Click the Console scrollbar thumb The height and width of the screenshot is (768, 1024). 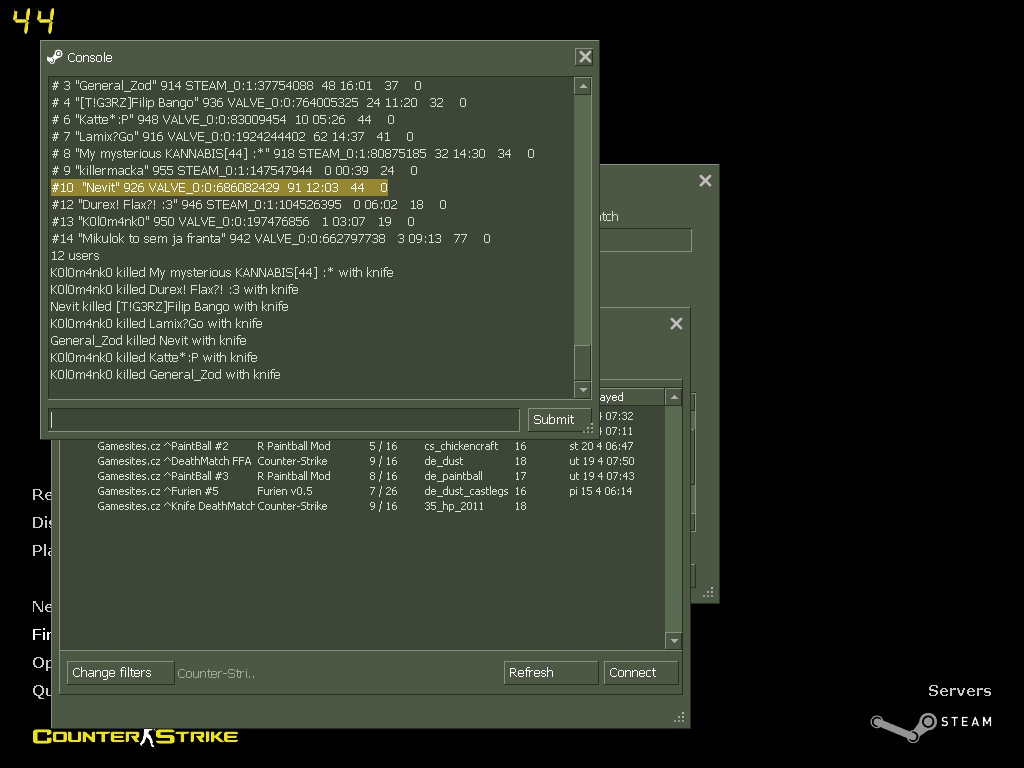pyautogui.click(x=583, y=362)
